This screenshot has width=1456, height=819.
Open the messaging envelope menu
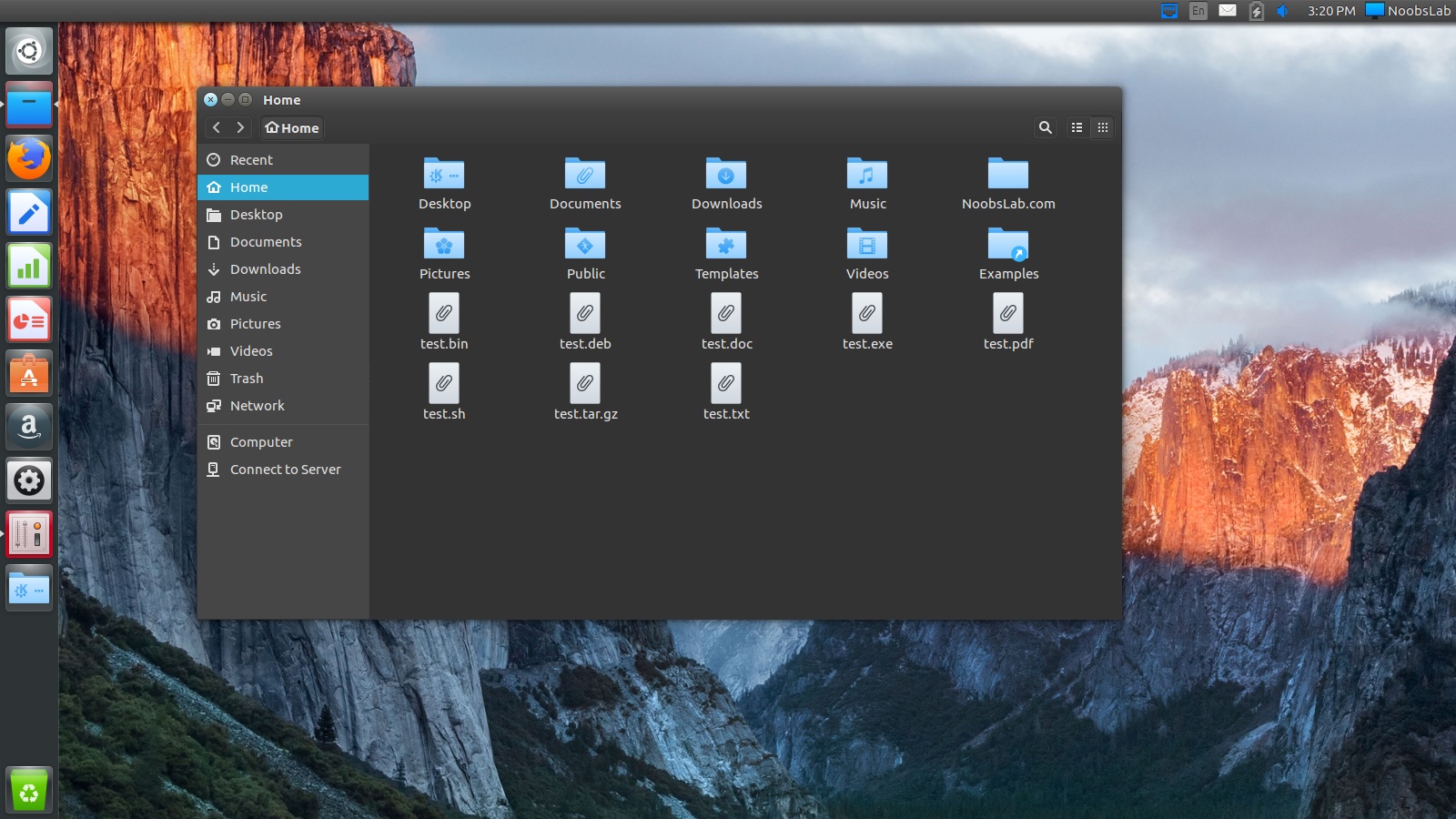(1228, 11)
